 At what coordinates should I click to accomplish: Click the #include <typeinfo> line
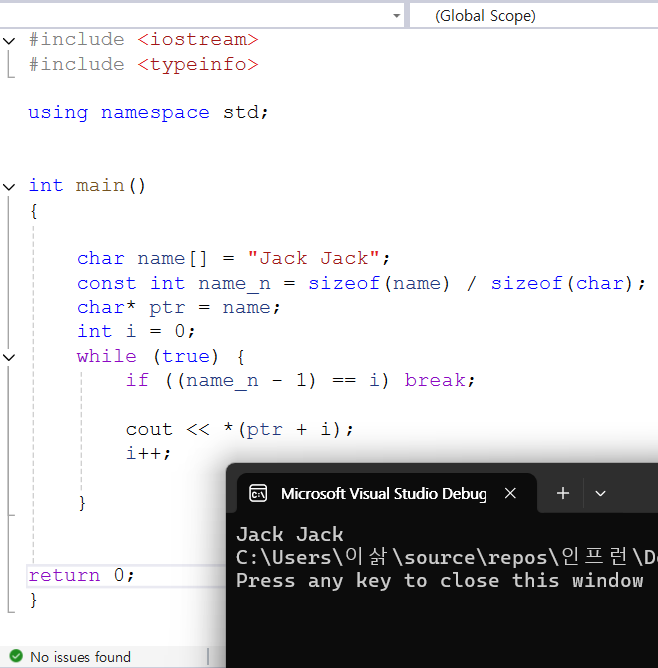[144, 64]
